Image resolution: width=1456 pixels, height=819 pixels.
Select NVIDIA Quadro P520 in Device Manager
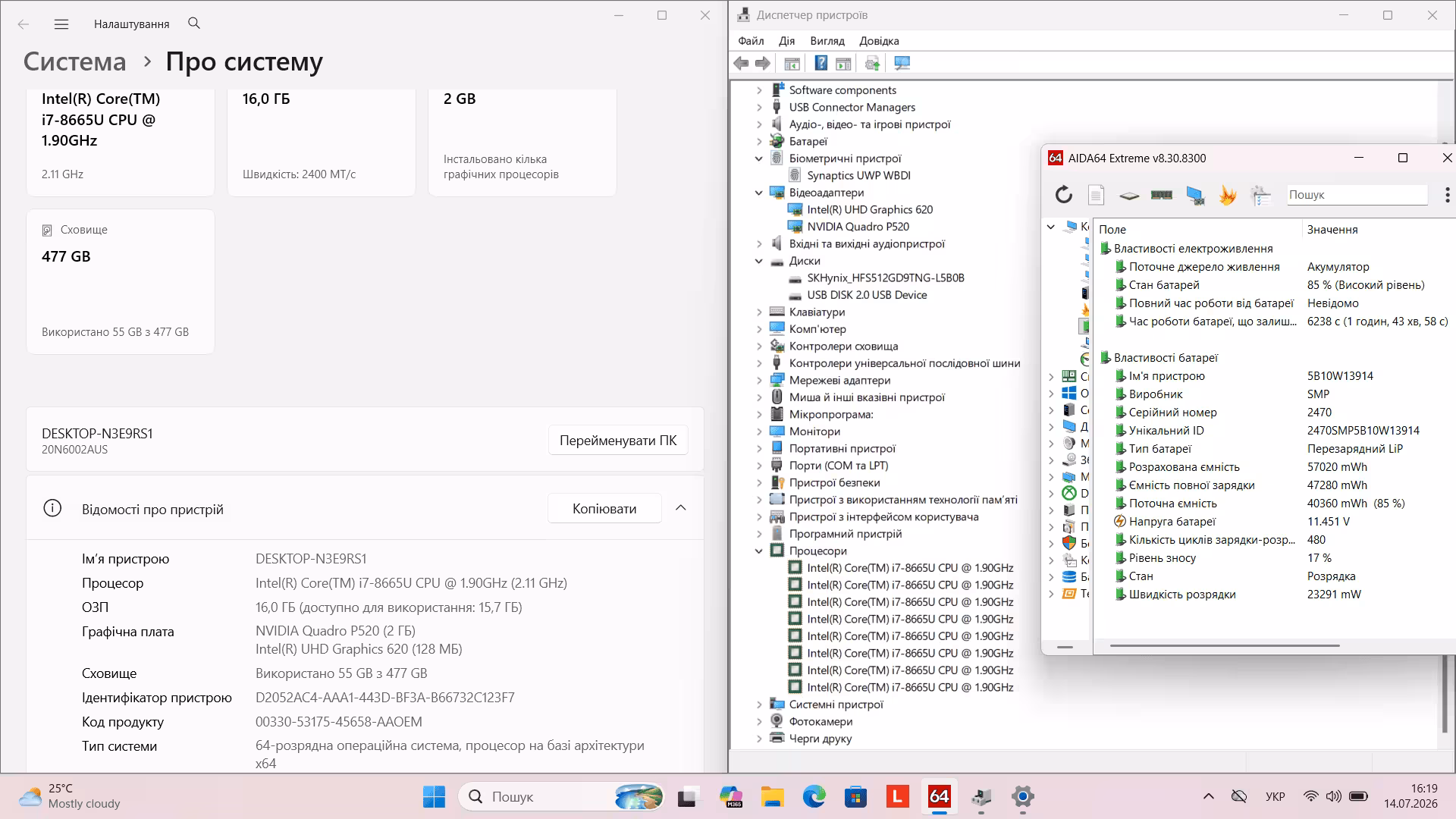tap(858, 227)
